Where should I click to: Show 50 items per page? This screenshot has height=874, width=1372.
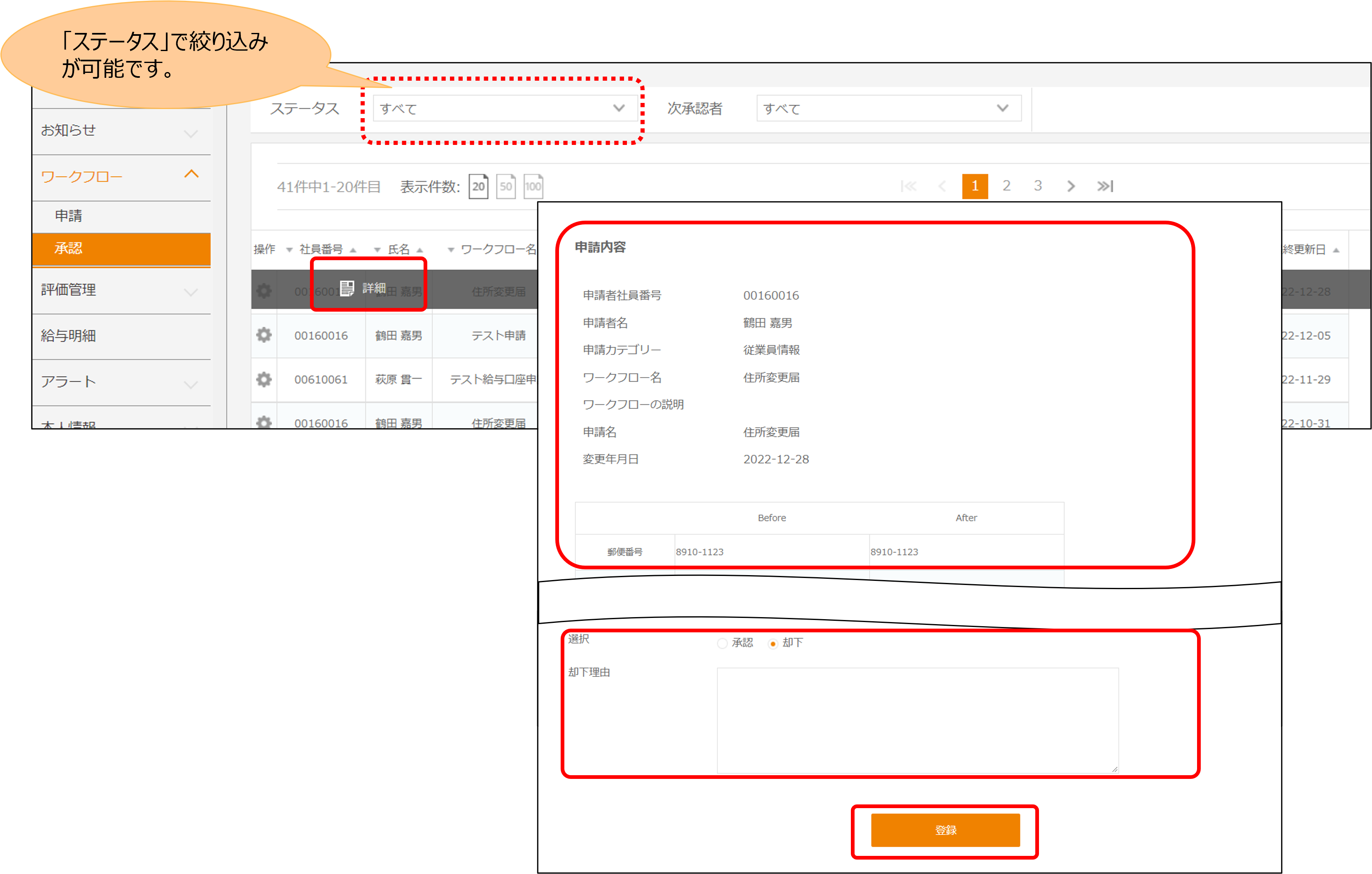pos(505,186)
